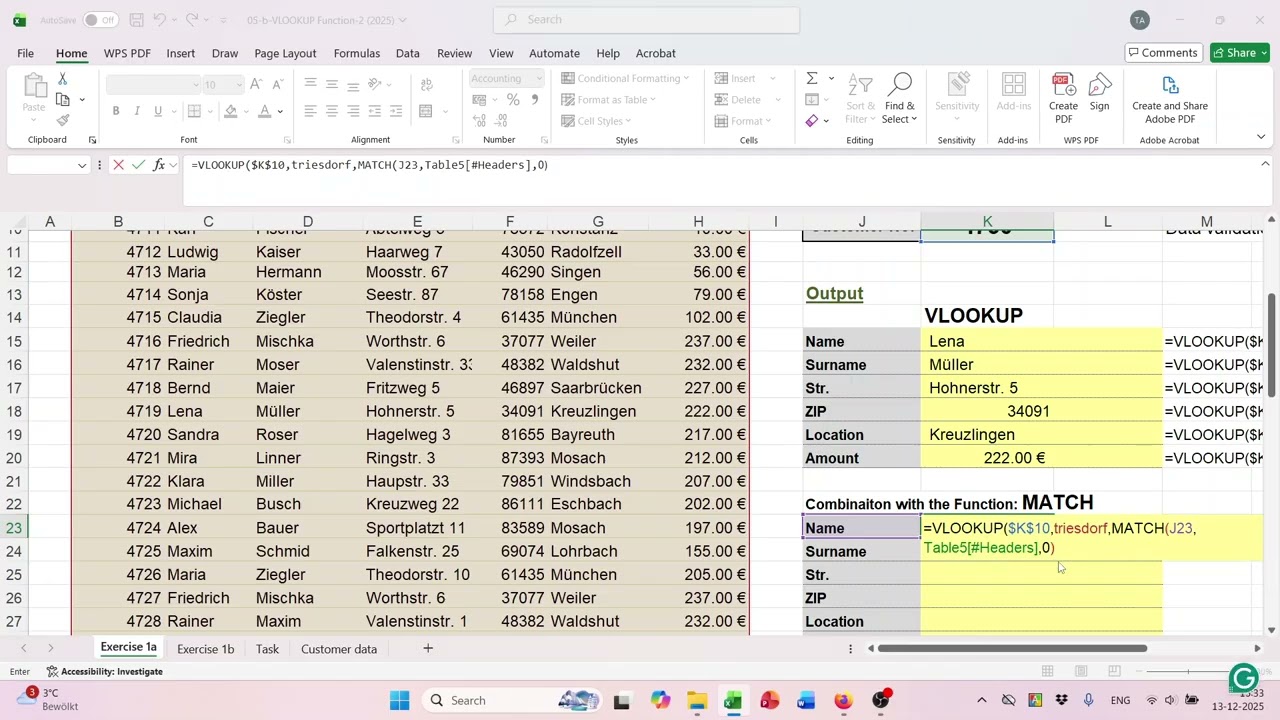Image resolution: width=1280 pixels, height=720 pixels.
Task: Toggle Bold formatting
Action: pyautogui.click(x=116, y=111)
